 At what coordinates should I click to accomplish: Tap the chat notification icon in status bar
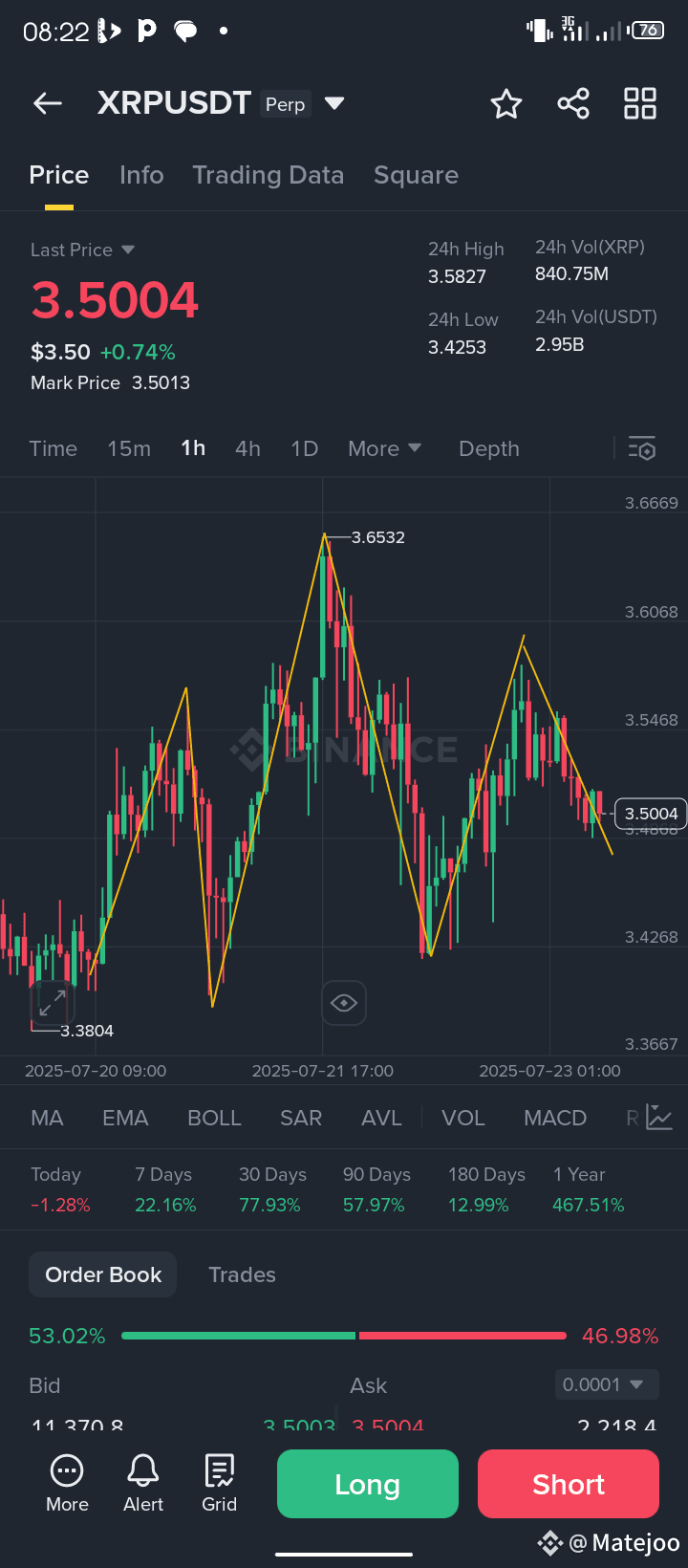pos(185,32)
